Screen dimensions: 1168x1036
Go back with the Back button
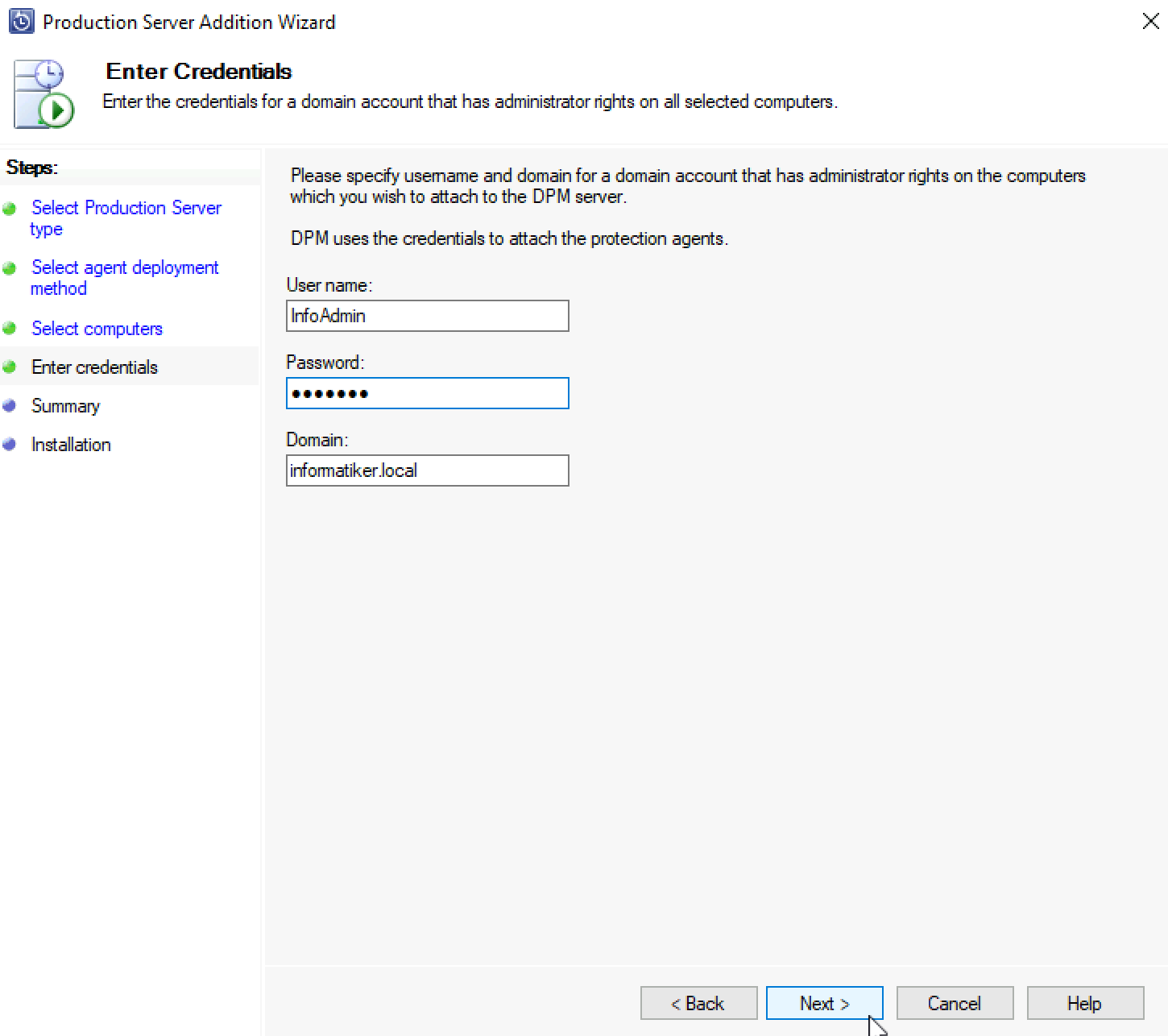coord(699,1003)
